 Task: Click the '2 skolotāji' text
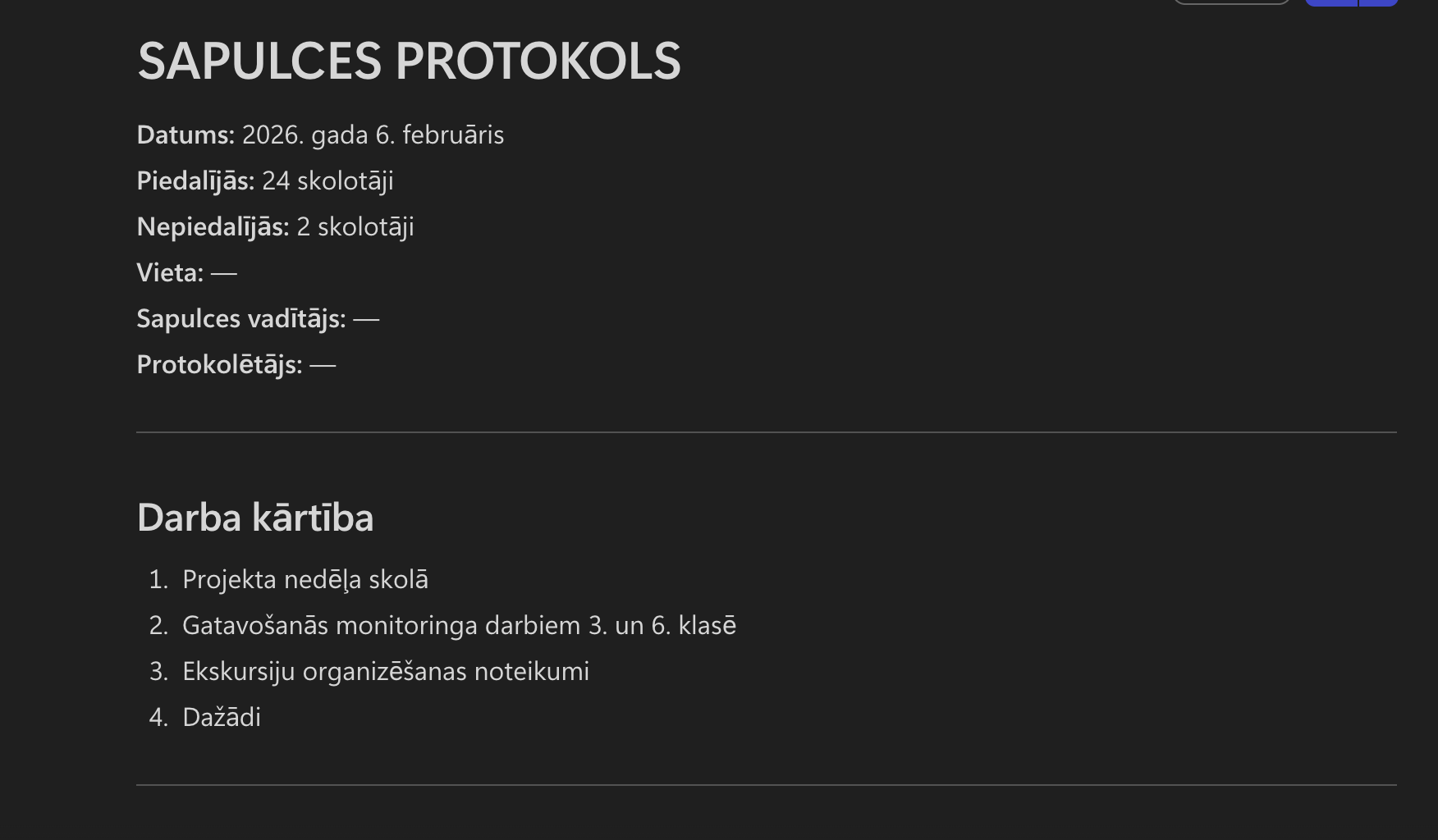[355, 226]
